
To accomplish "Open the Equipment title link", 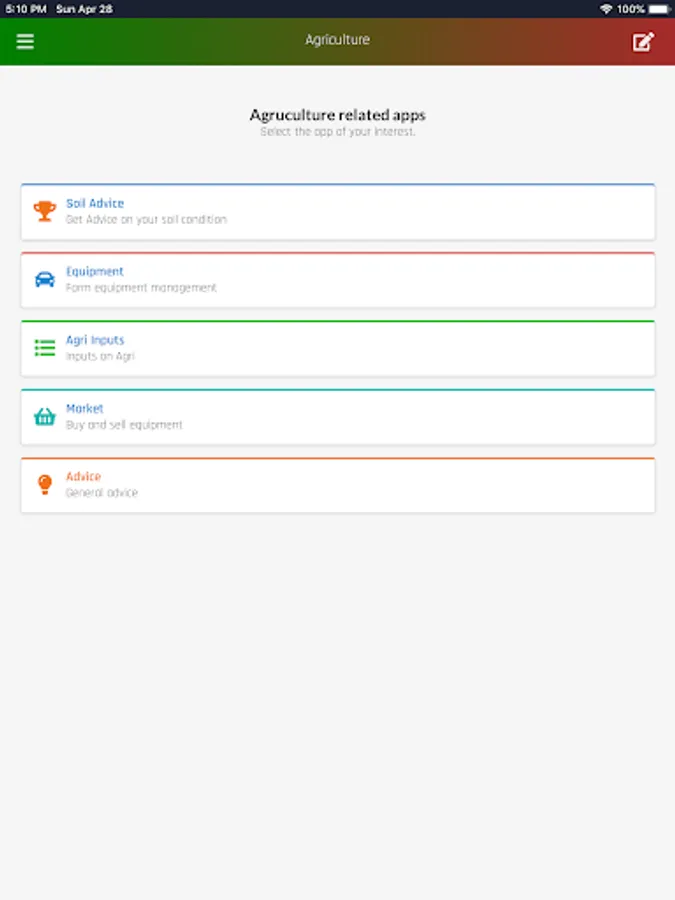I will [x=95, y=271].
